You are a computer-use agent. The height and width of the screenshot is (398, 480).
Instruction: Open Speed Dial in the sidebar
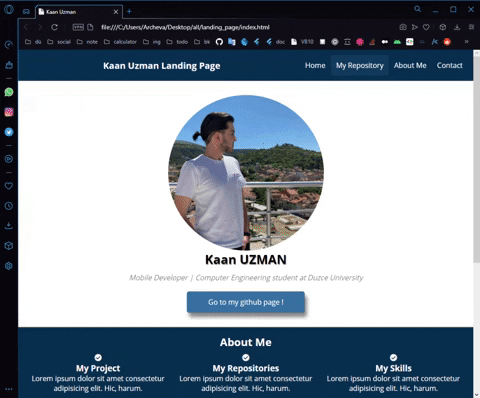click(x=9, y=45)
